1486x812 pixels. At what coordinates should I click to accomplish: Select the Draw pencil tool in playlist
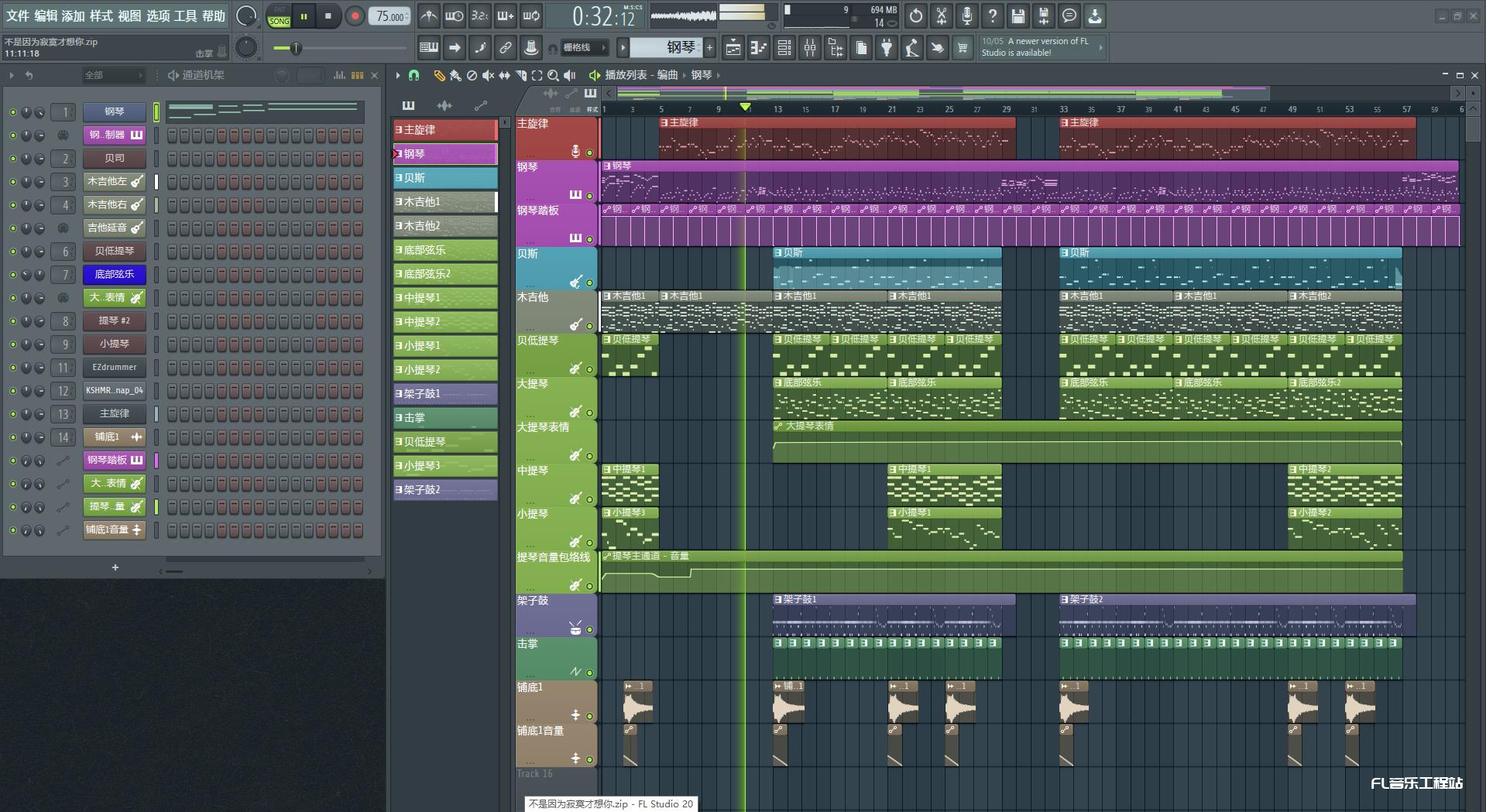tap(439, 75)
